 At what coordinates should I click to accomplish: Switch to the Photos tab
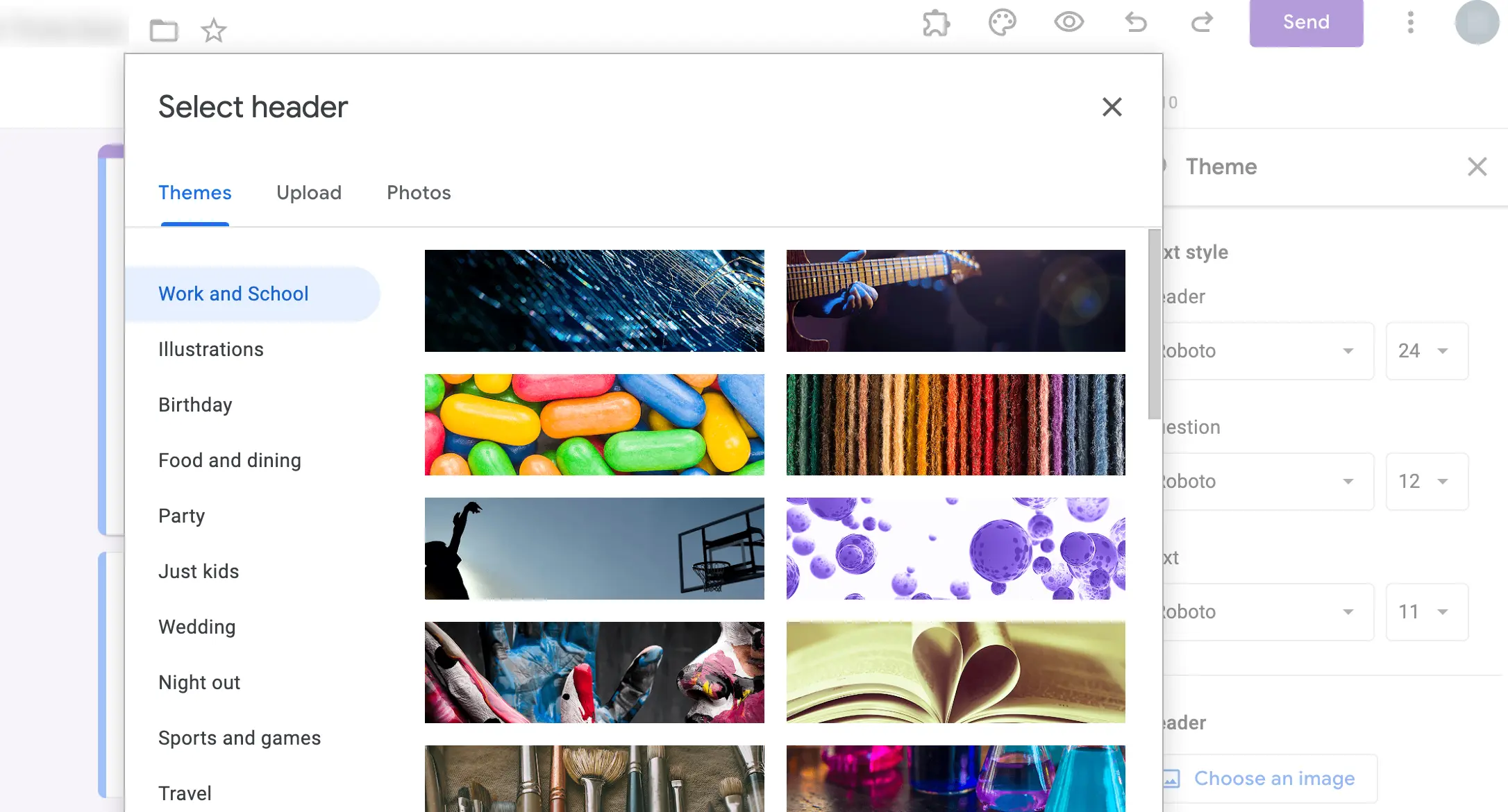418,193
